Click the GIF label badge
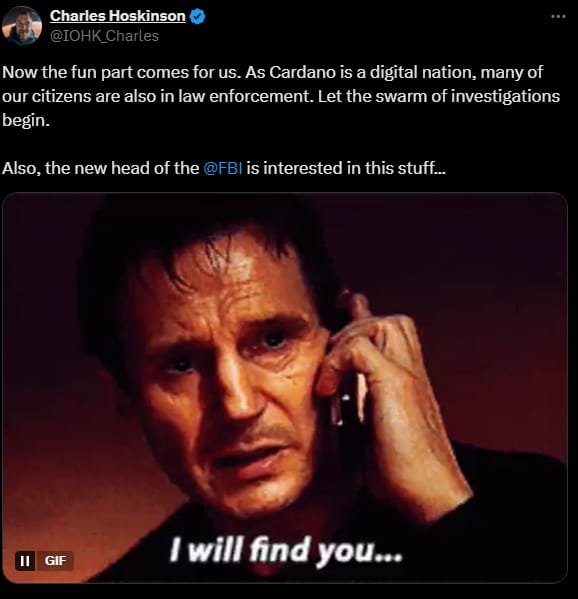 tap(55, 561)
